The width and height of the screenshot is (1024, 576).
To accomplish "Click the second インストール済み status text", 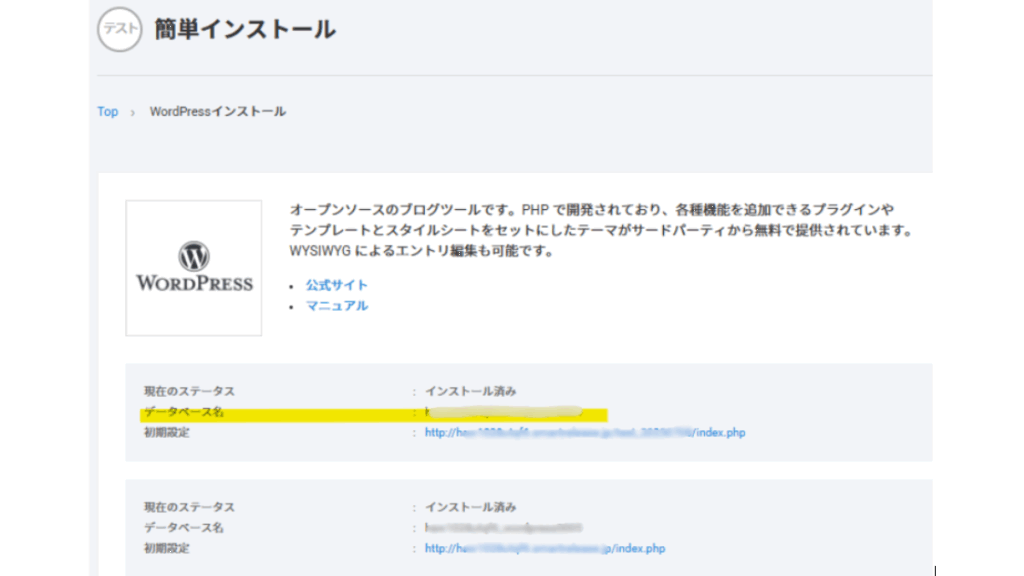I will 470,507.
